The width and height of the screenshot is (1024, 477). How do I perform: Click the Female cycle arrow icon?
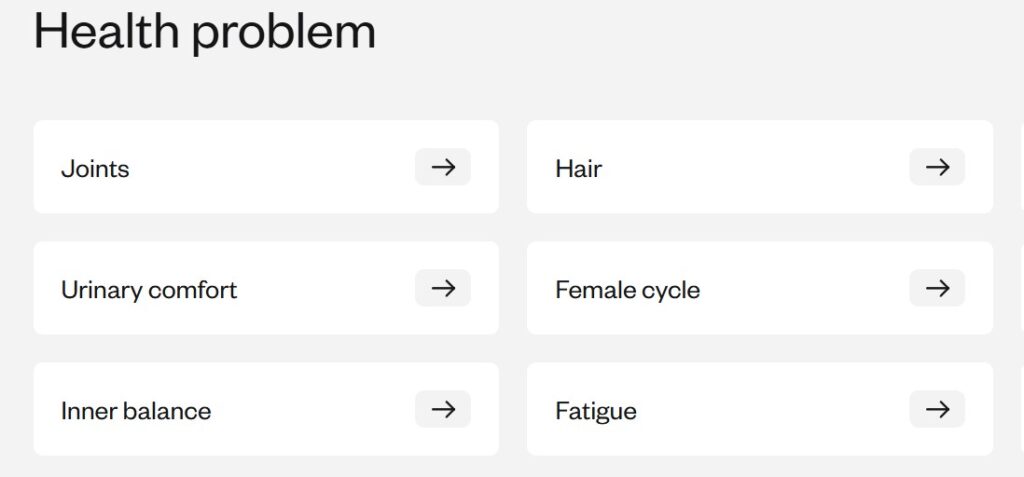point(937,288)
